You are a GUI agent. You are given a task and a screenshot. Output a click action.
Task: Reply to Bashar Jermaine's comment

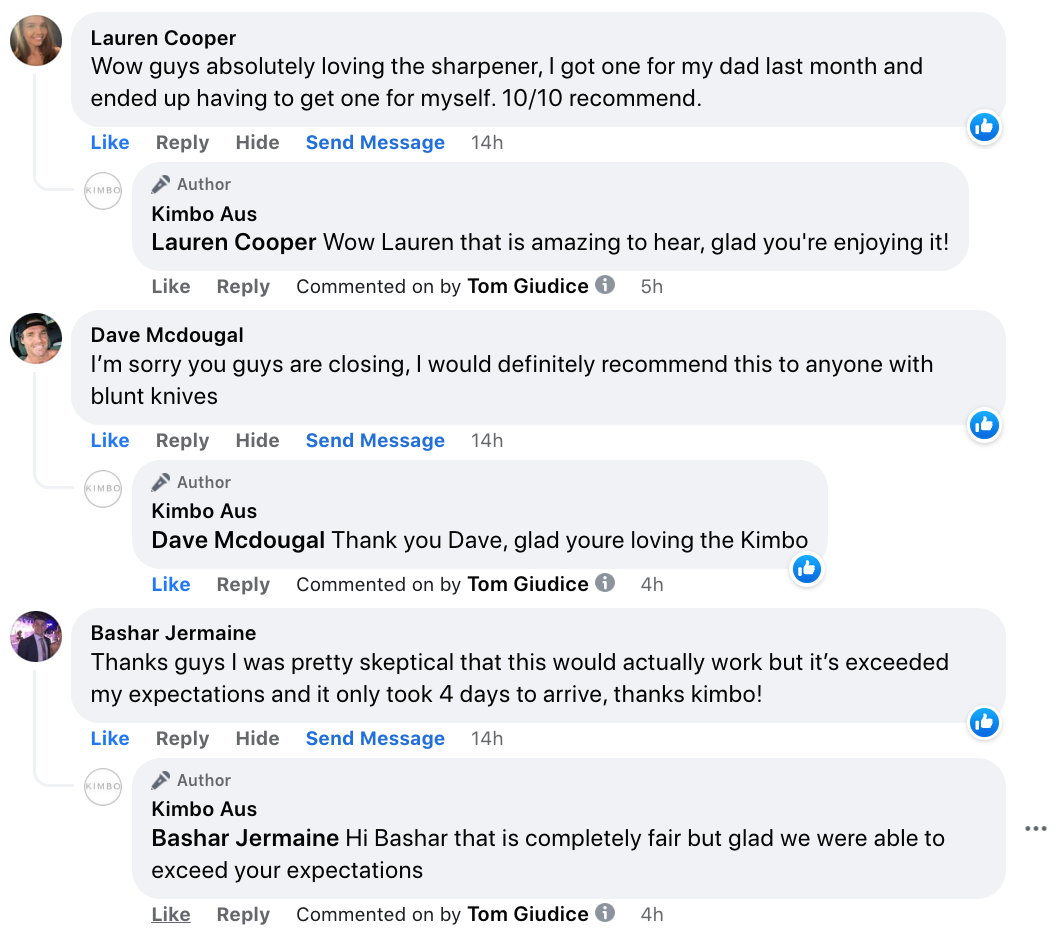point(182,739)
